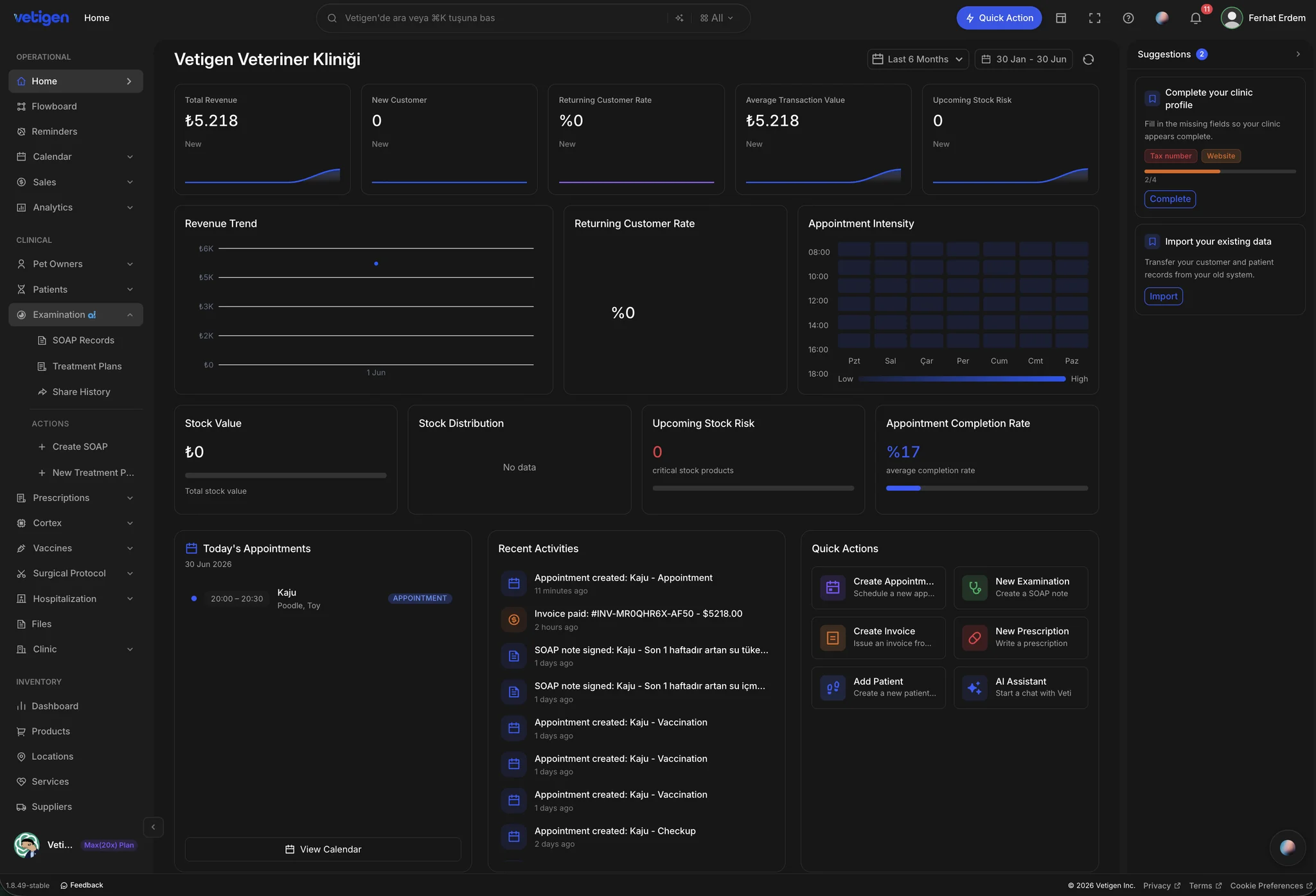
Task: Click the Quick Action button
Action: 999,18
